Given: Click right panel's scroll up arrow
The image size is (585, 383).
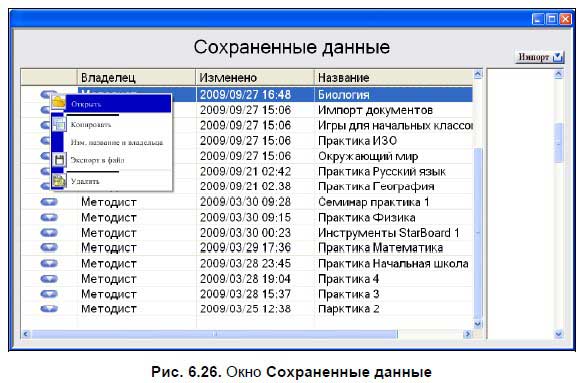Looking at the screenshot, I should (558, 74).
